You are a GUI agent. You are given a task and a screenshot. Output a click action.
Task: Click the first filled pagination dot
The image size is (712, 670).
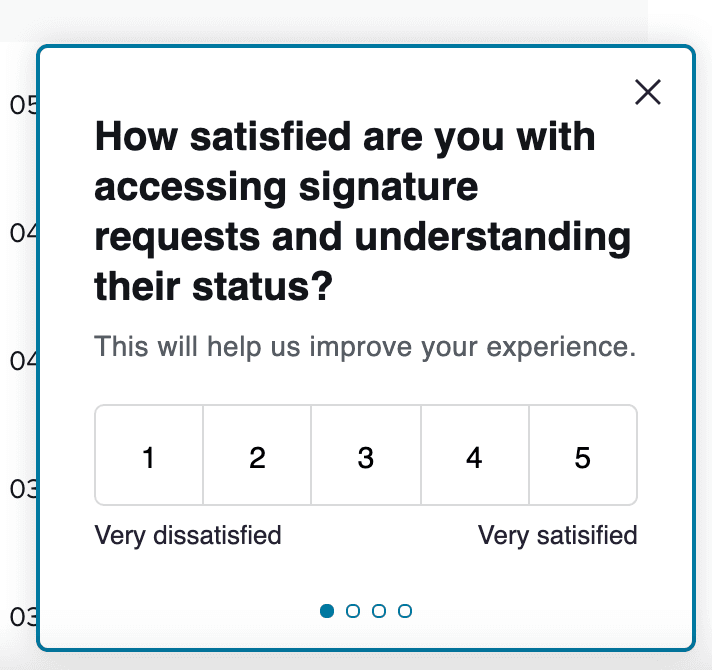click(x=327, y=611)
